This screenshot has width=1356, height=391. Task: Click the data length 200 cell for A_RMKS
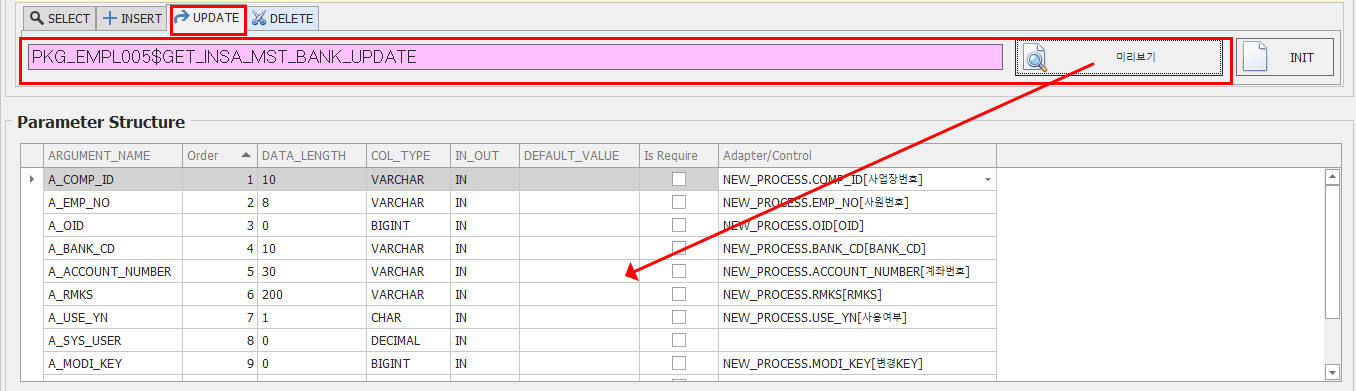312,294
